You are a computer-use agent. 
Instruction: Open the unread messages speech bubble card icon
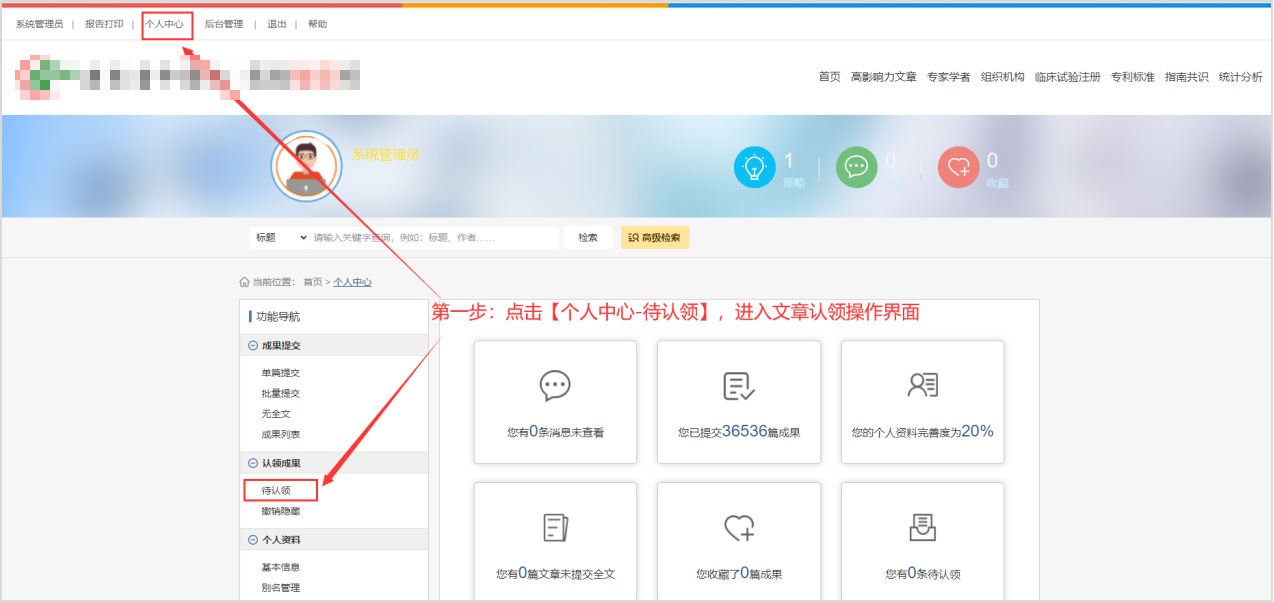[555, 386]
